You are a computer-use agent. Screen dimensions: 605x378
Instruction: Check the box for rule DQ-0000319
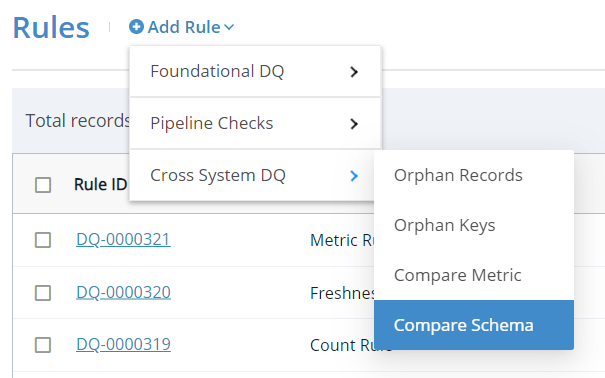coord(43,345)
